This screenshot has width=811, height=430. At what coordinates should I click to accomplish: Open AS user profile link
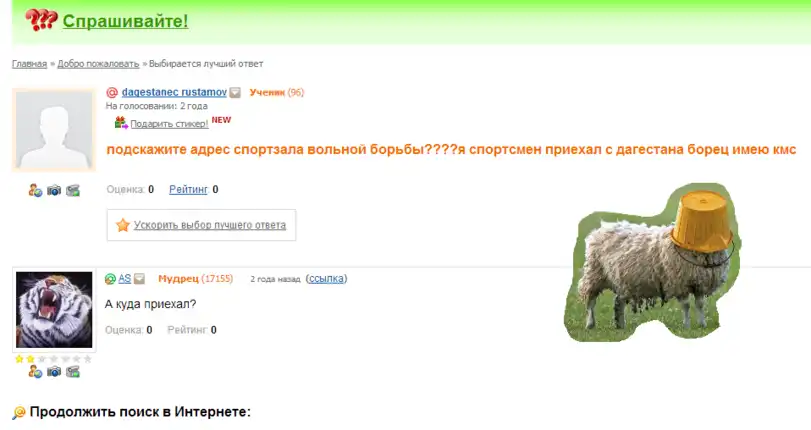(125, 278)
